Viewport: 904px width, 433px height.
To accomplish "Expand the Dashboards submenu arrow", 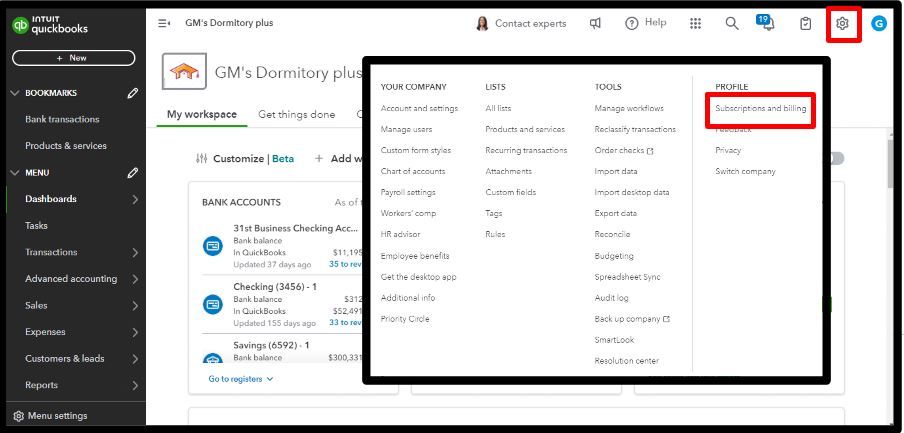I will tap(135, 199).
